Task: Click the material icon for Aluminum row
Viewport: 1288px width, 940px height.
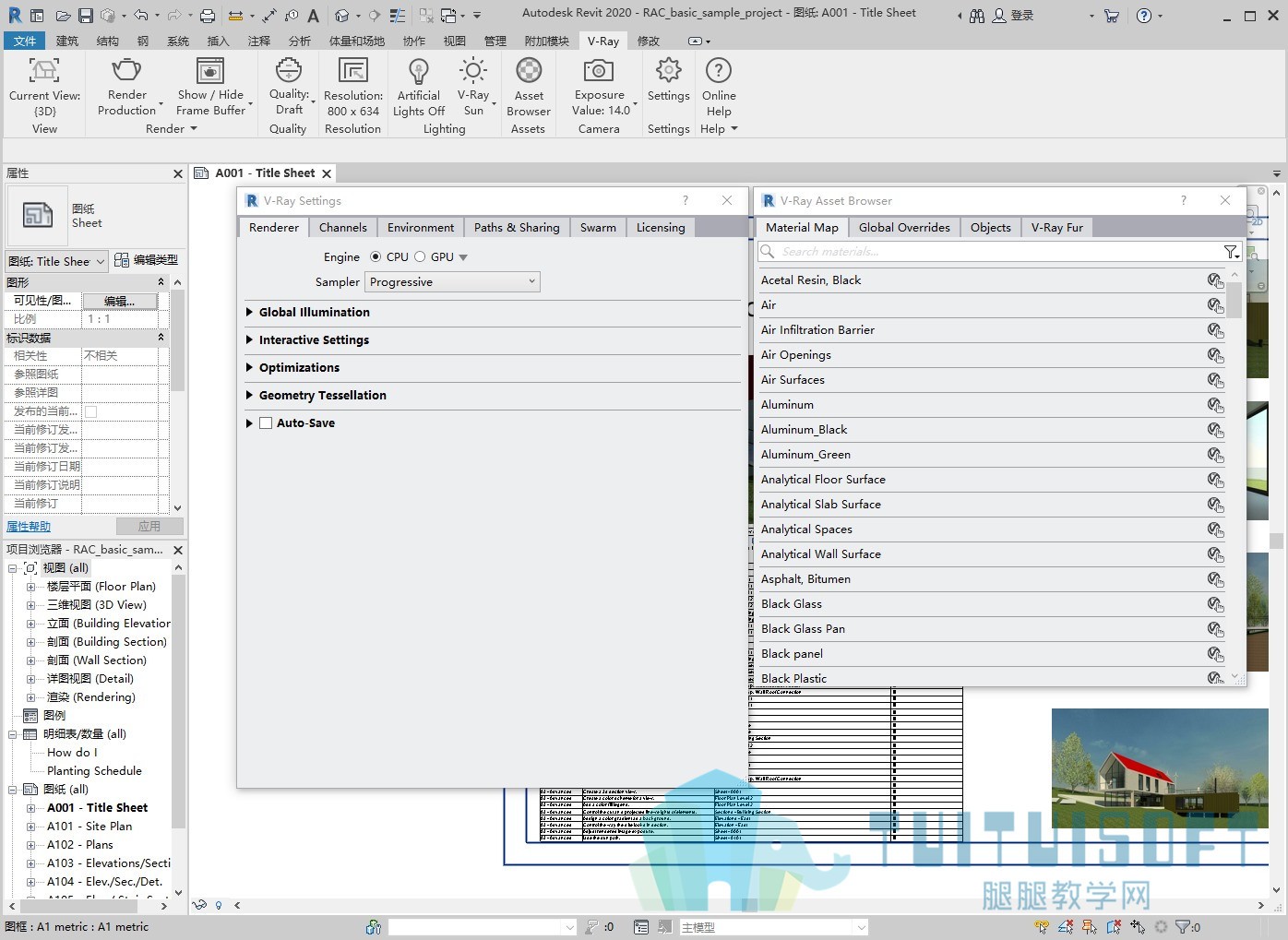Action: pyautogui.click(x=1216, y=405)
